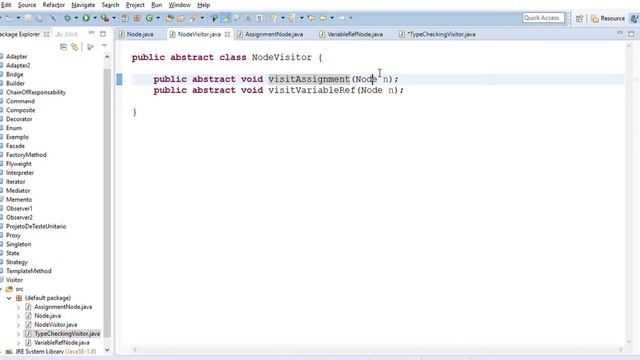Screen dimensions: 640x360
Task: Click the Save disk icon in toolbar
Action: [28, 18]
